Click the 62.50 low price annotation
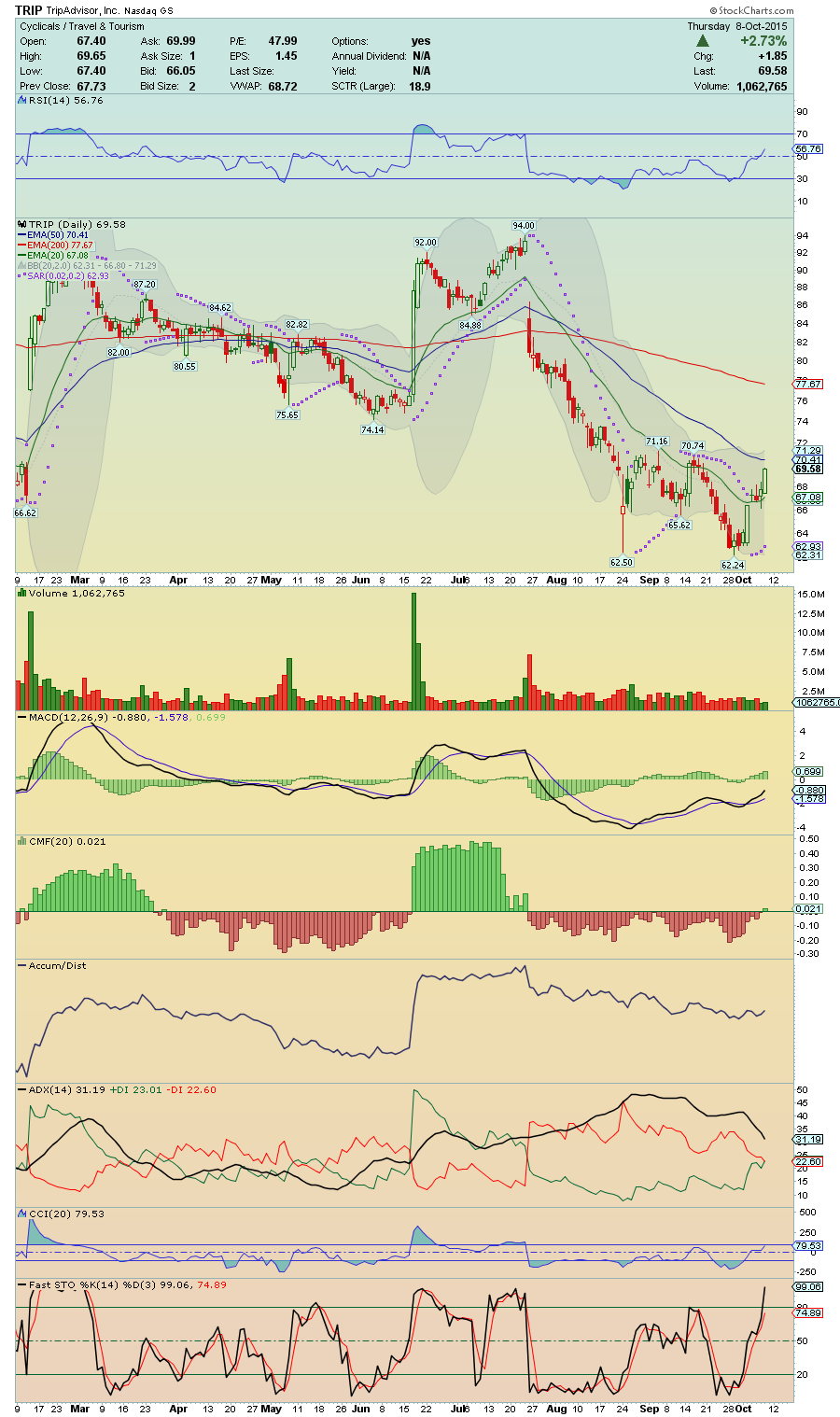Screen dimensions: 840x1417 (x=622, y=562)
